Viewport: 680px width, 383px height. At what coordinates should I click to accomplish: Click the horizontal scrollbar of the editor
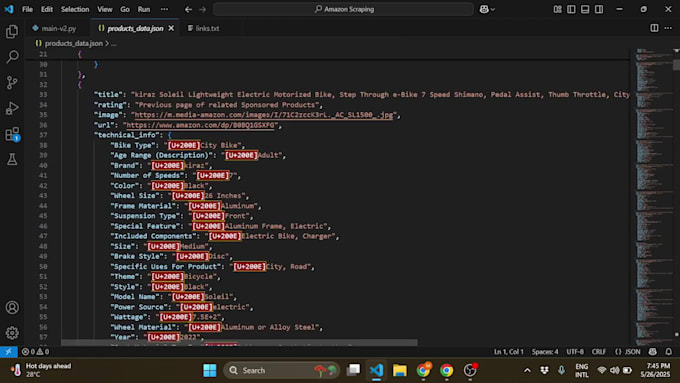click(x=239, y=343)
